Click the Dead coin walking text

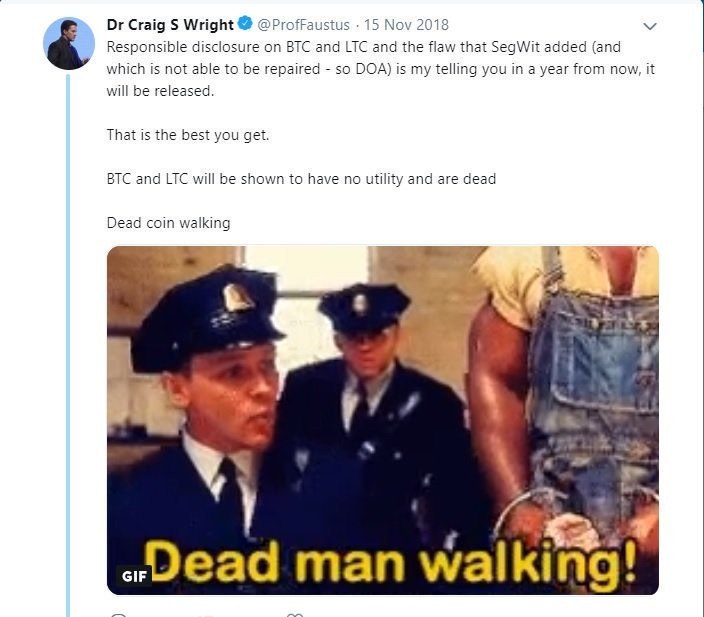pyautogui.click(x=168, y=223)
